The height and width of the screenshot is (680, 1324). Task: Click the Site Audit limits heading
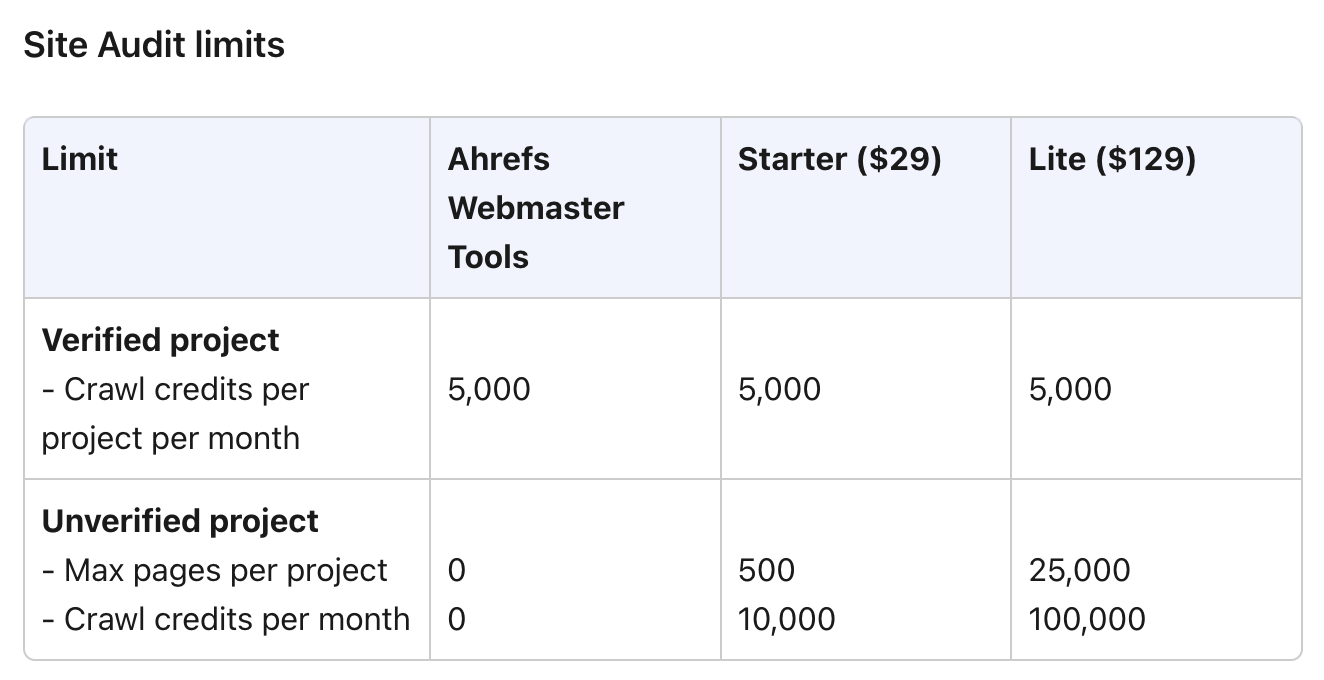[154, 45]
